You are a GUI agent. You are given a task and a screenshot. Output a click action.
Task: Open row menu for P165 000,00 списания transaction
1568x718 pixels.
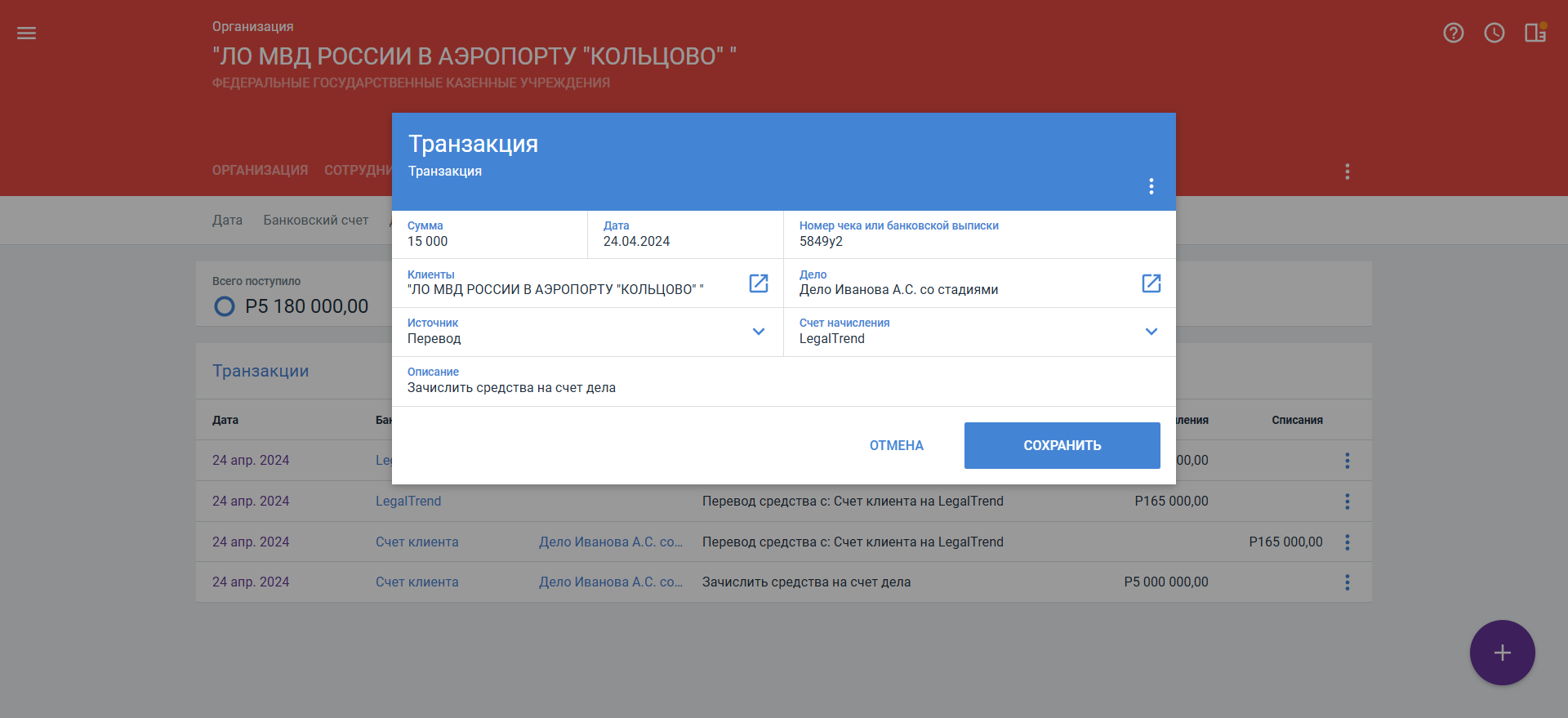click(x=1347, y=542)
